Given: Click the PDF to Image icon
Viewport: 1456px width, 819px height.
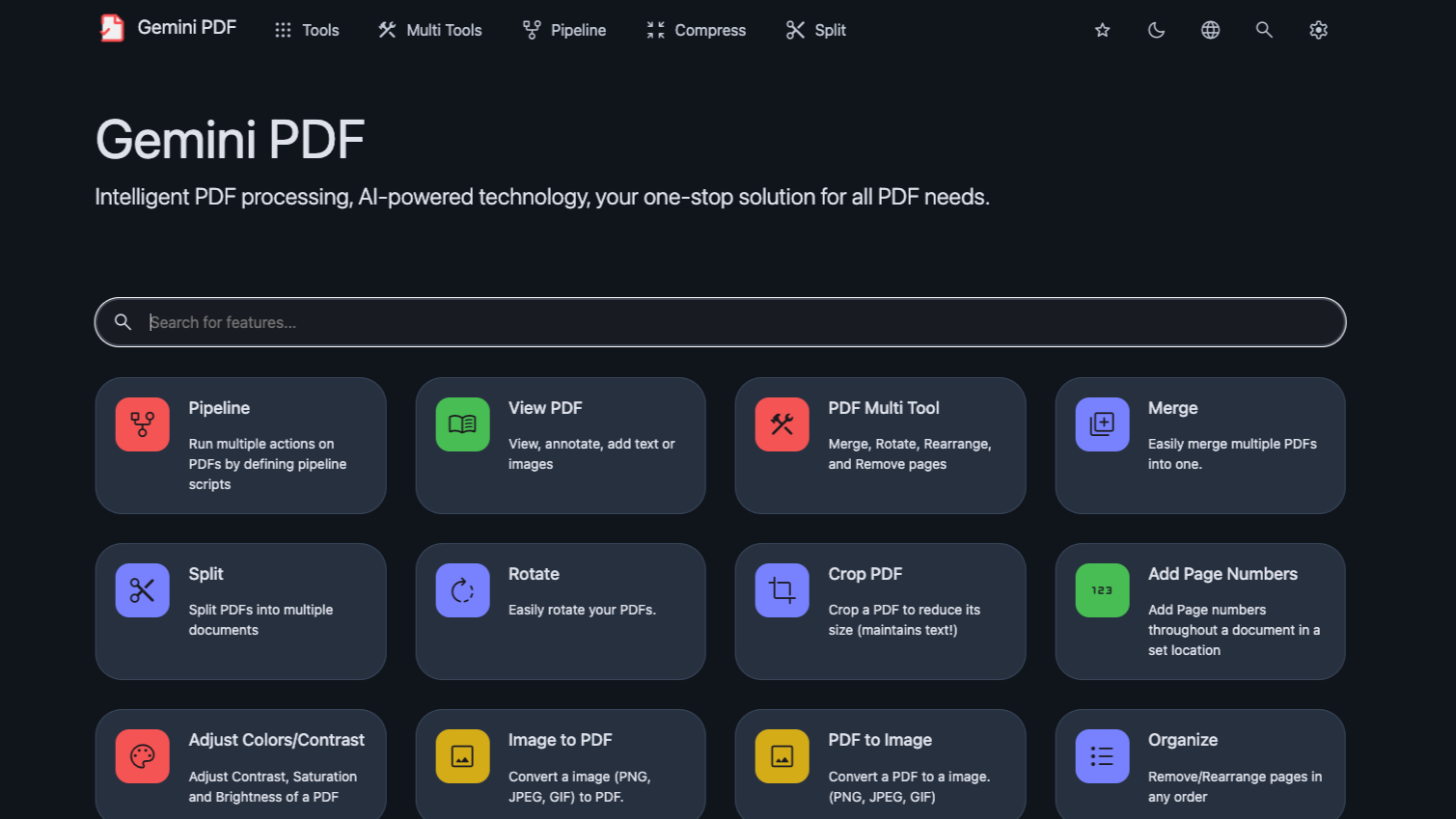Looking at the screenshot, I should coord(782,755).
